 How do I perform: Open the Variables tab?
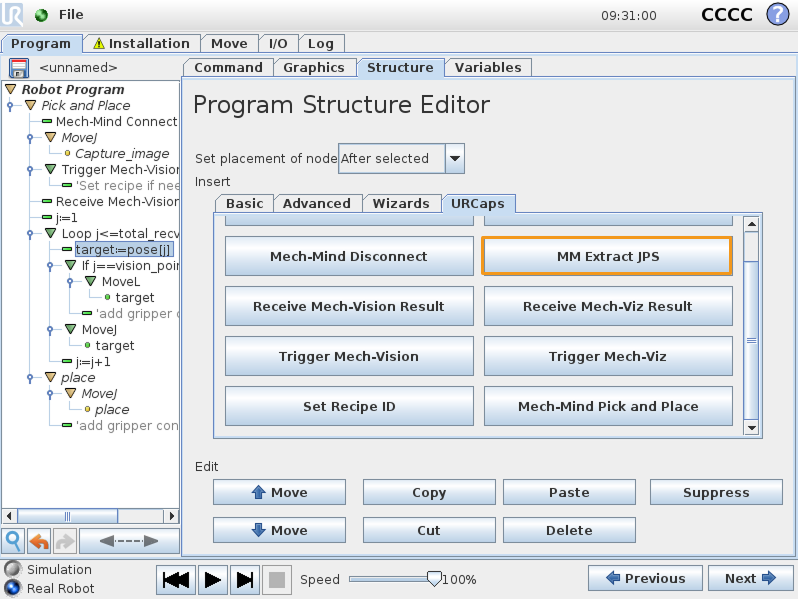488,68
